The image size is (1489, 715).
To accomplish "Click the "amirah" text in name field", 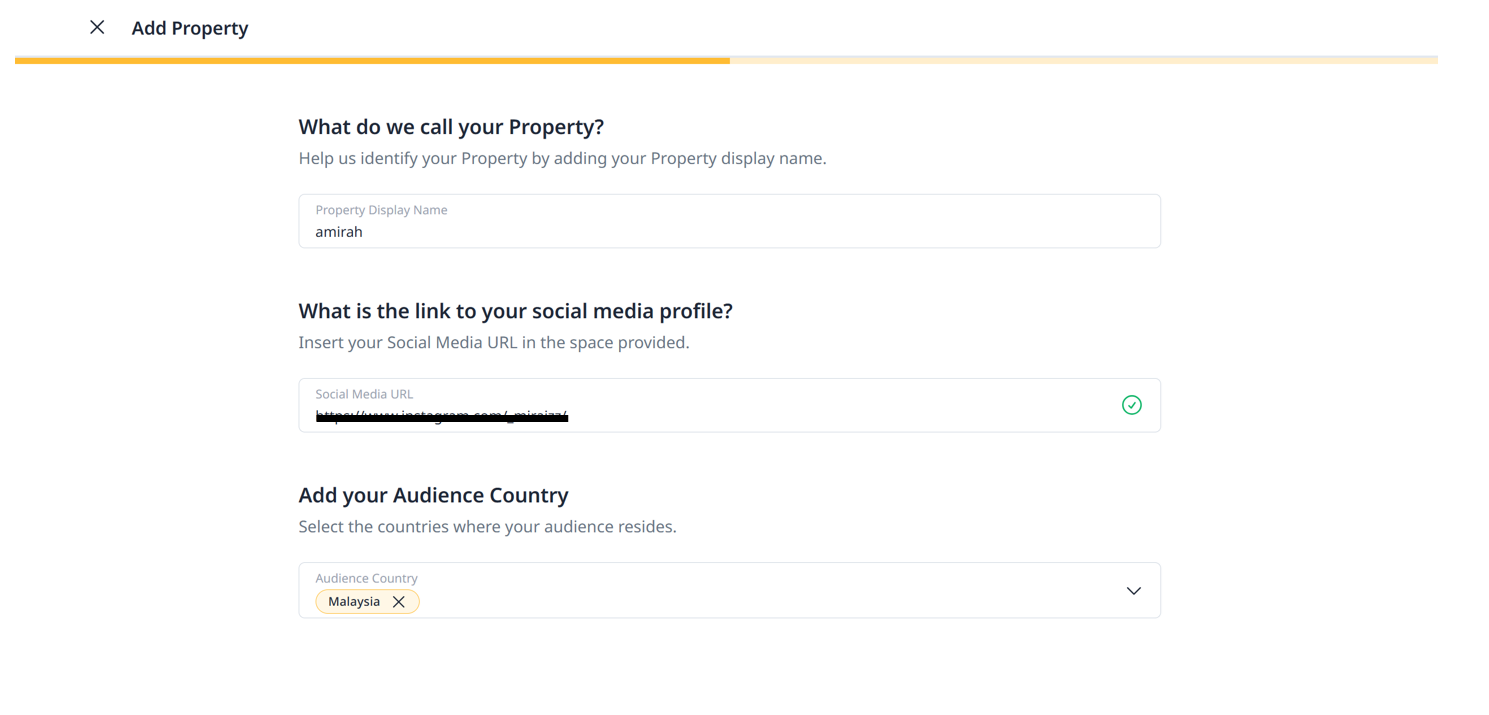I will [x=339, y=232].
